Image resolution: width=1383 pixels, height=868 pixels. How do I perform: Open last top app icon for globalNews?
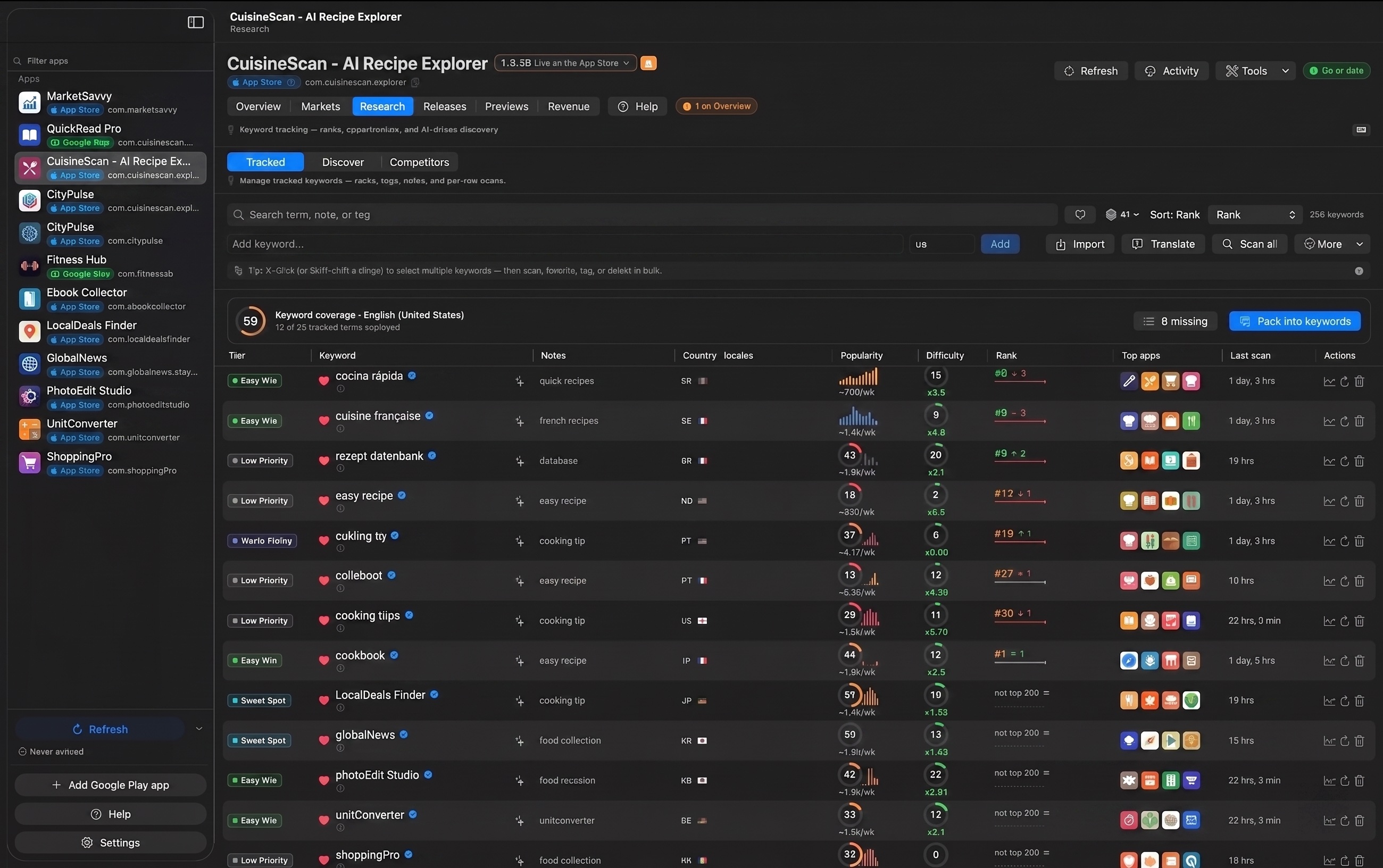(x=1190, y=740)
